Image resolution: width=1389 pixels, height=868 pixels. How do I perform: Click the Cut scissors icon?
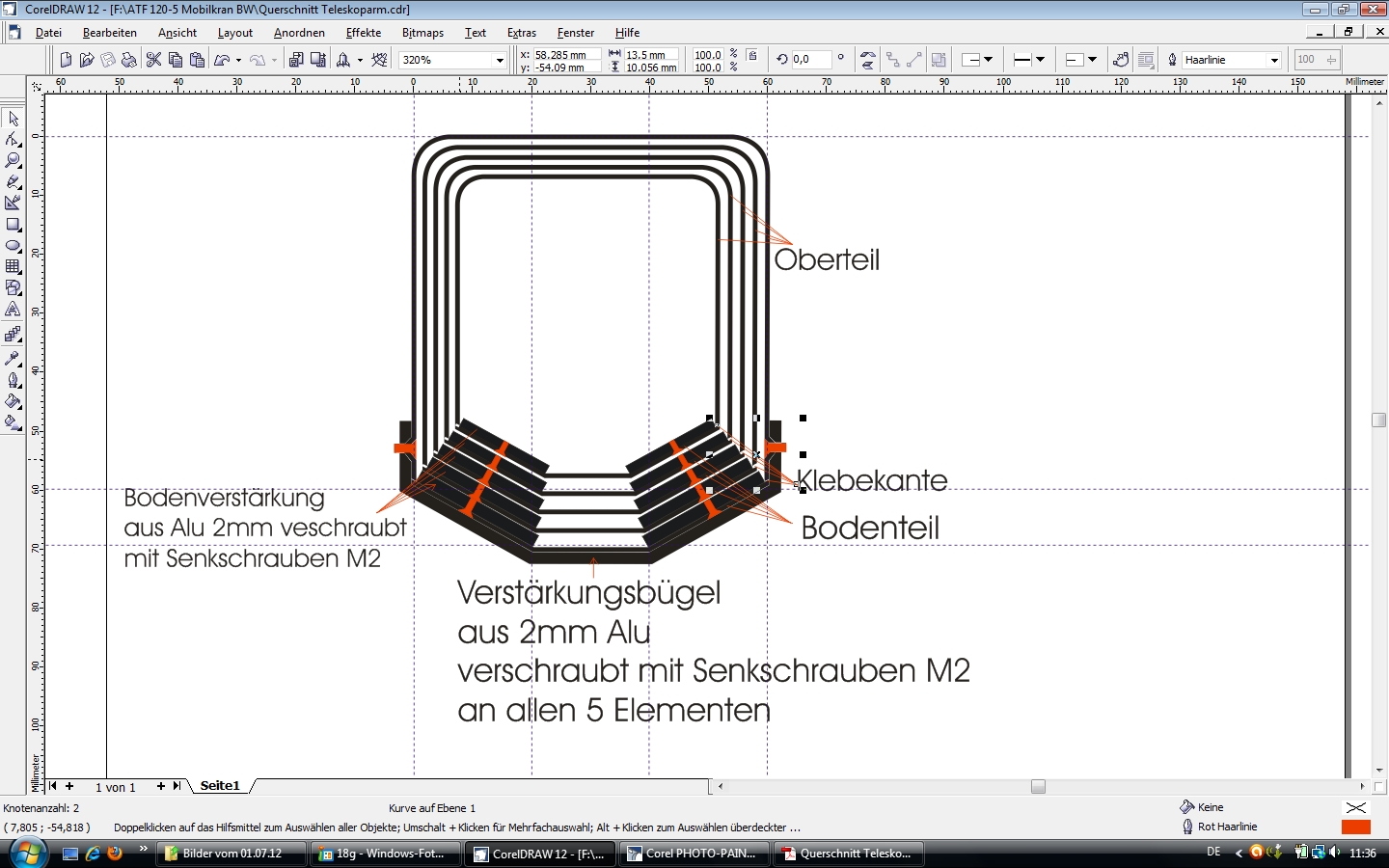[x=153, y=60]
